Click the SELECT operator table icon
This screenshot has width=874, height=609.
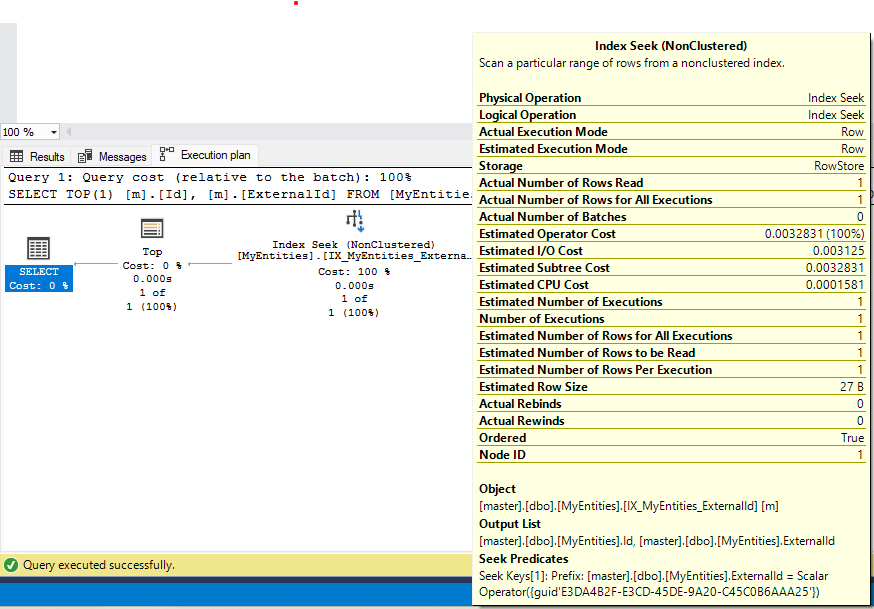pos(38,249)
